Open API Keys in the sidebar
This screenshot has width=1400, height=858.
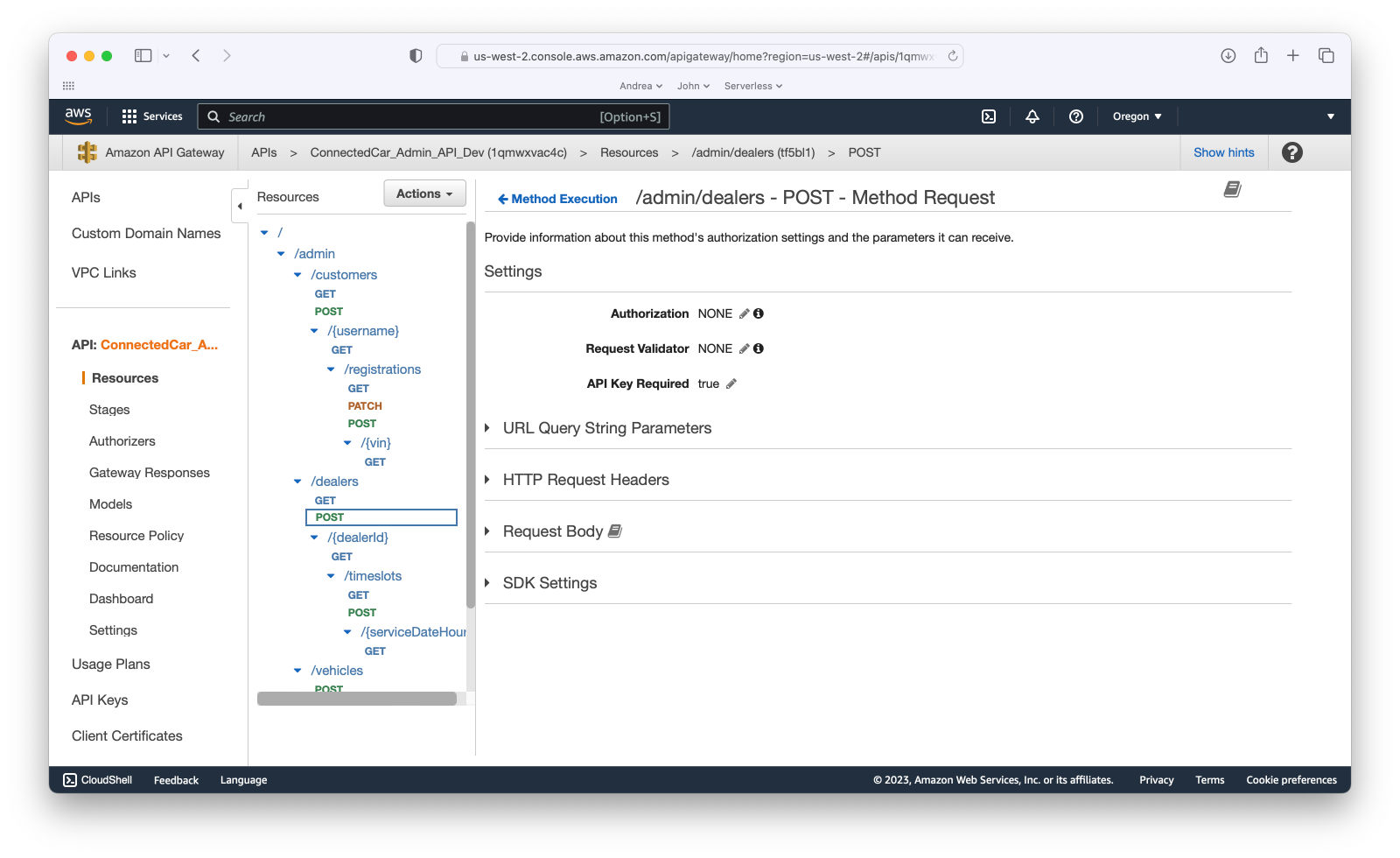pyautogui.click(x=100, y=700)
